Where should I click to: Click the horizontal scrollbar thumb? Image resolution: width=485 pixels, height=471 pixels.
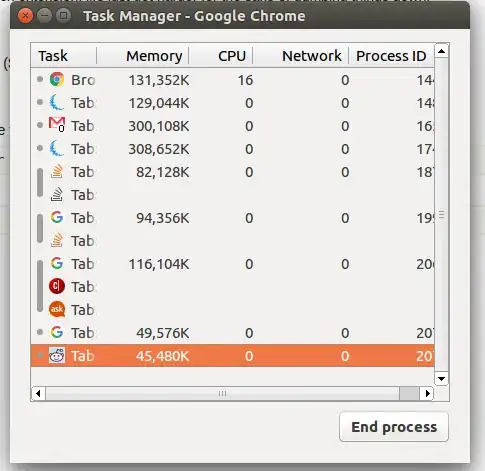(x=222, y=394)
